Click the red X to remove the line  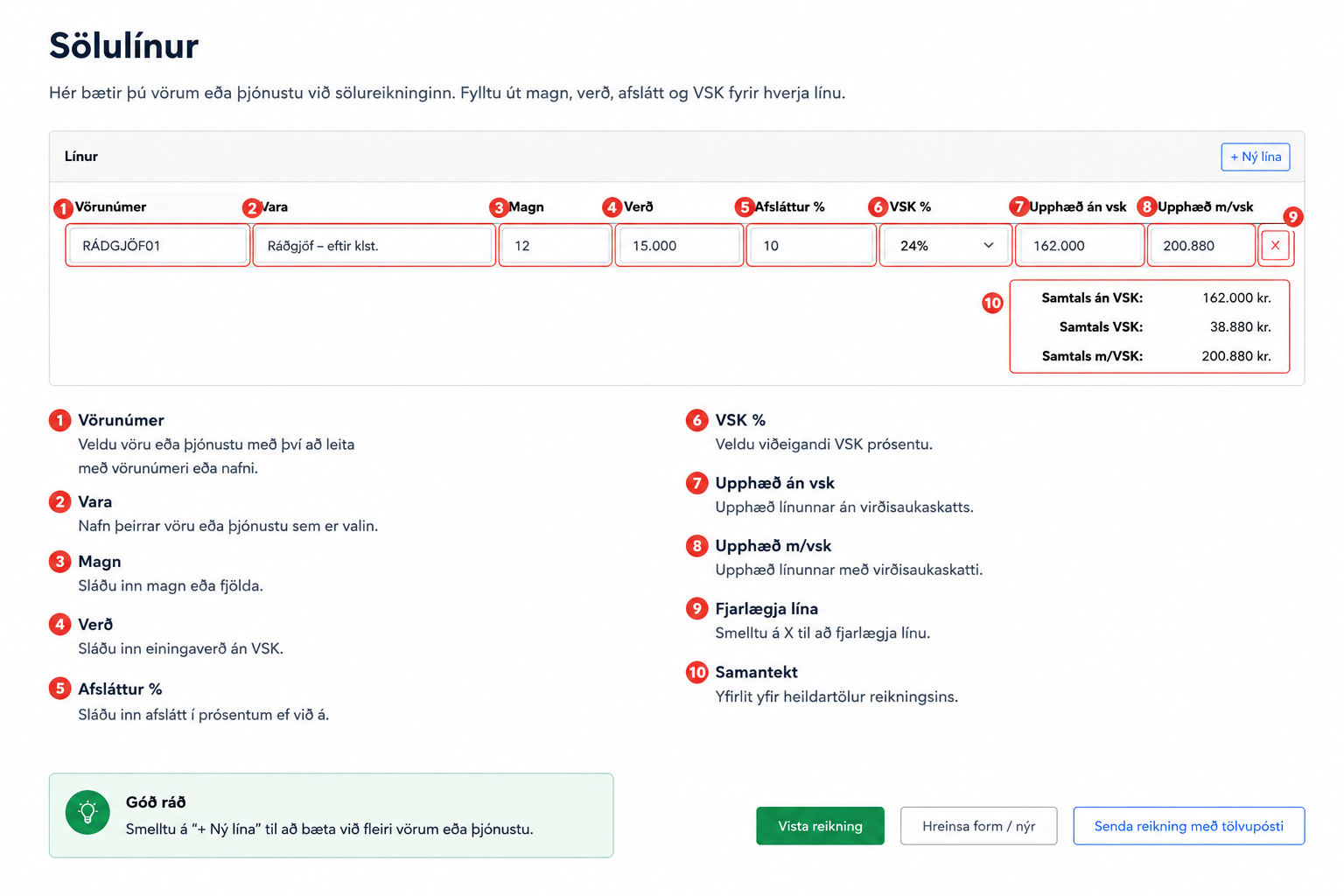click(x=1275, y=246)
